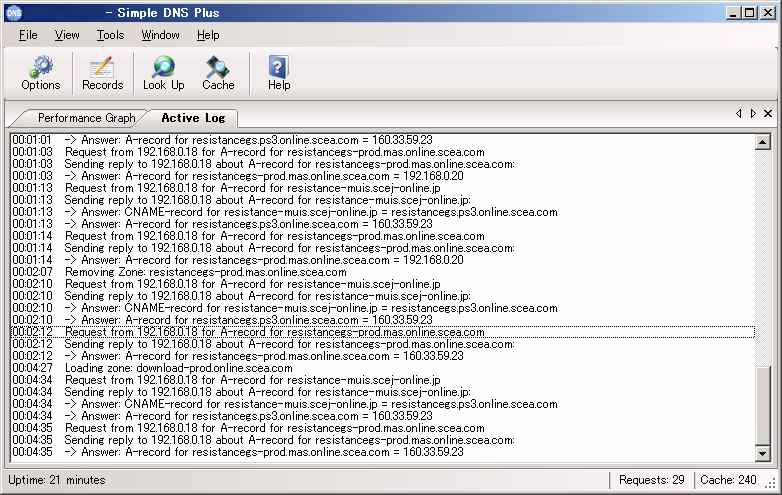The image size is (782, 495).
Task: Click the Cache: 240 status panel
Action: [728, 480]
